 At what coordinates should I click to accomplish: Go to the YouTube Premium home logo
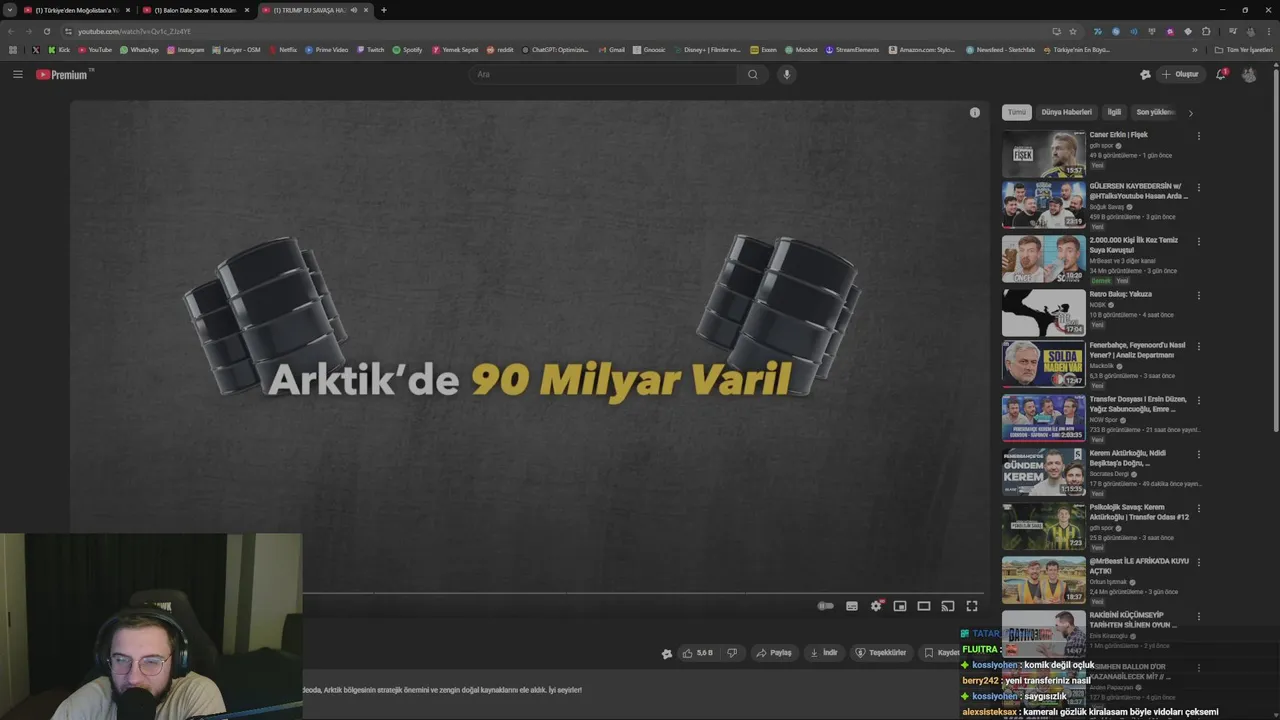tap(63, 74)
